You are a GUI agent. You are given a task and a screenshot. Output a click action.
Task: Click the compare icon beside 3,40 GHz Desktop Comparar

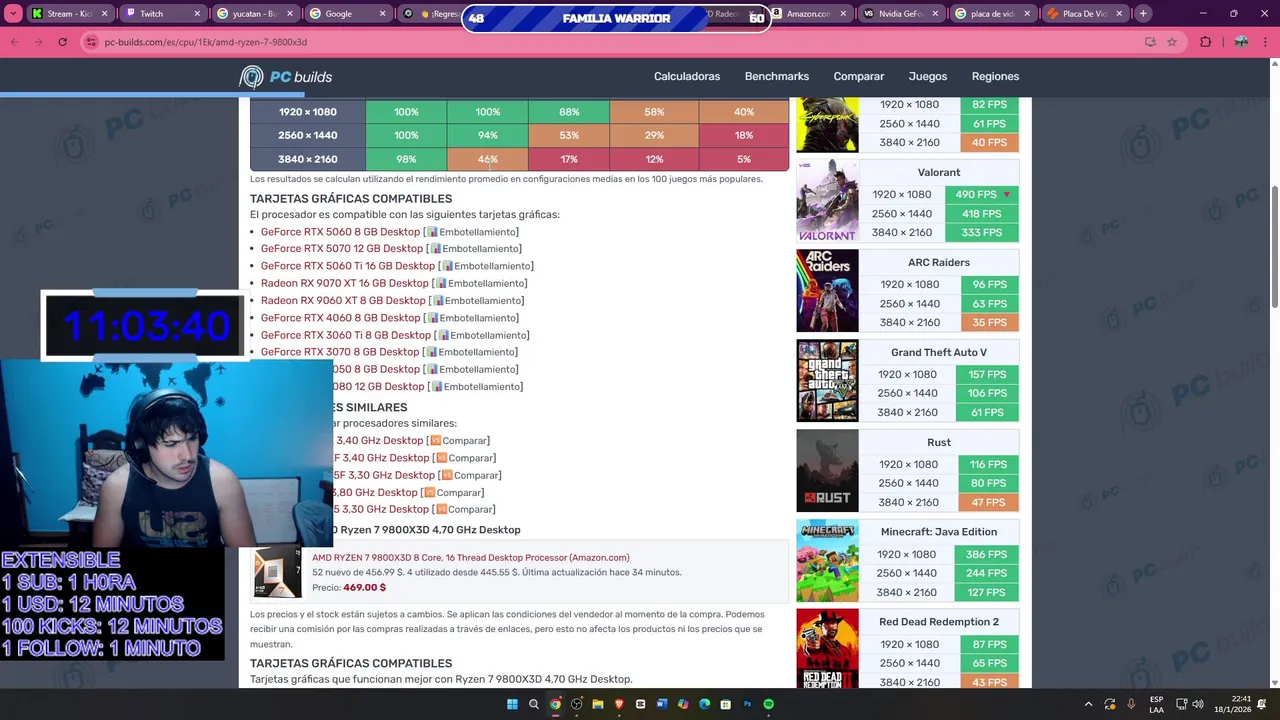pyautogui.click(x=435, y=441)
